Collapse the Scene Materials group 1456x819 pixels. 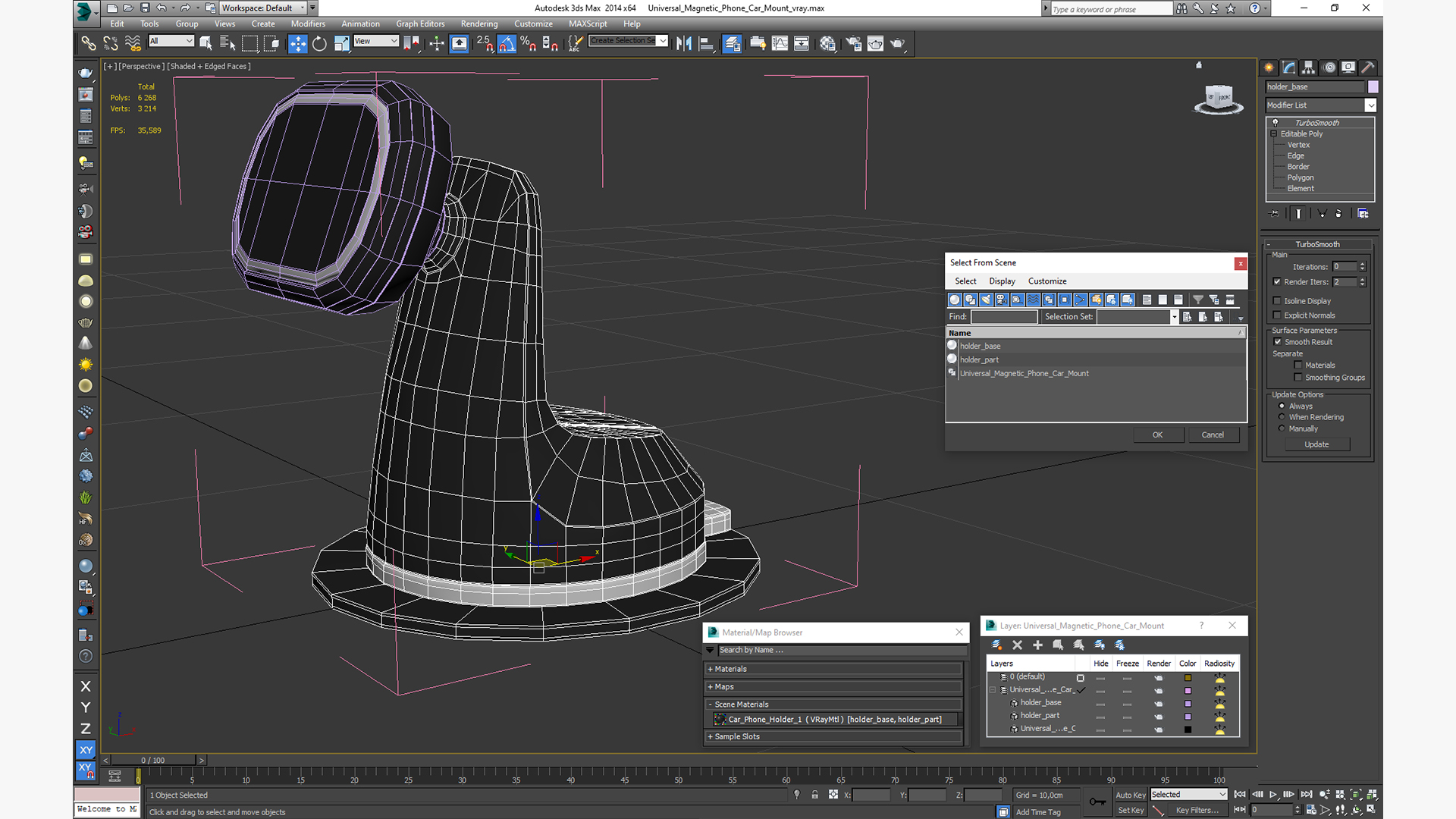[834, 704]
